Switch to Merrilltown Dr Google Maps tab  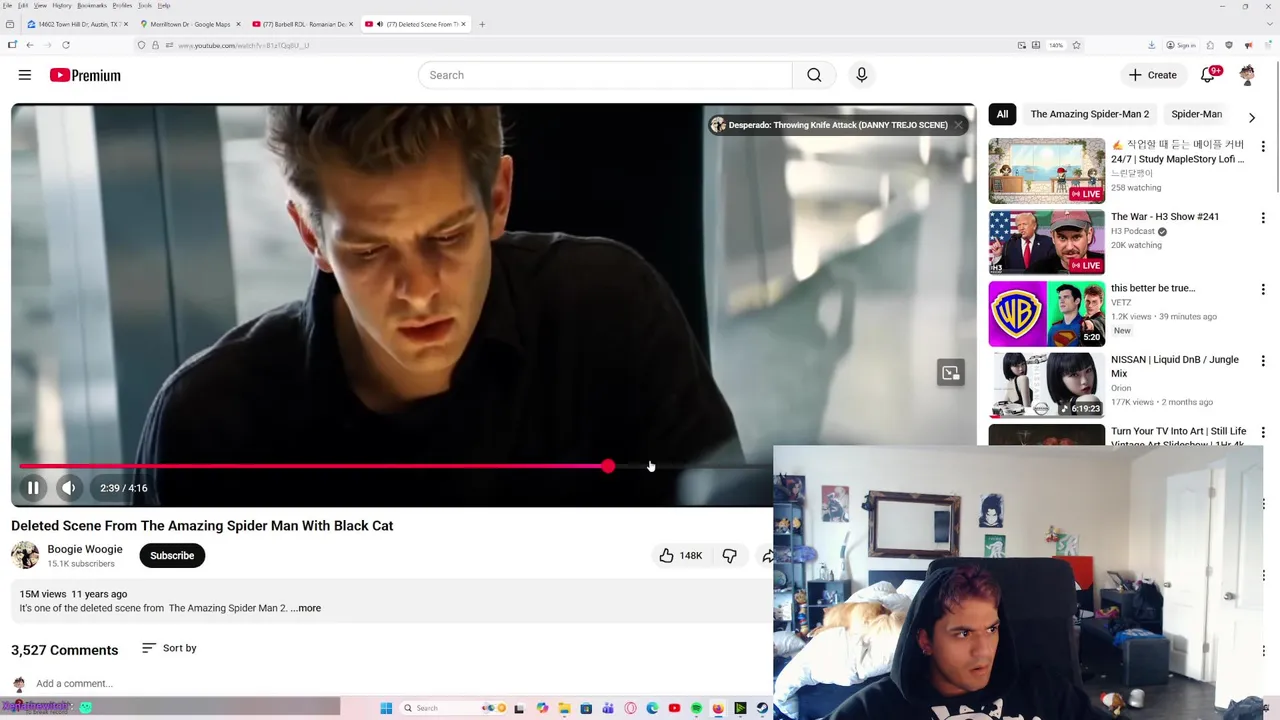(x=190, y=24)
